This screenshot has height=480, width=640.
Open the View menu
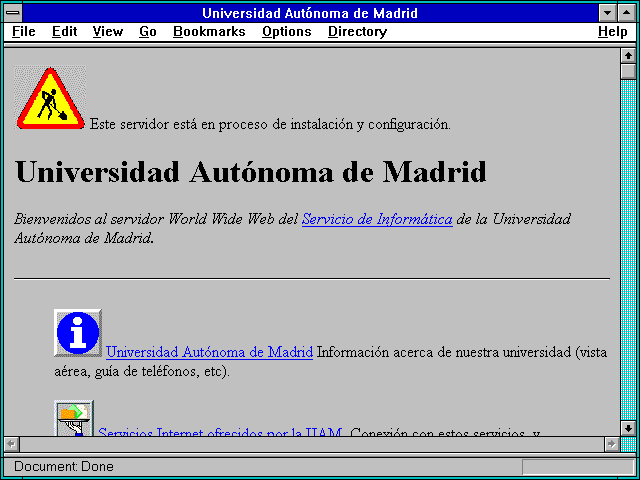[x=108, y=32]
